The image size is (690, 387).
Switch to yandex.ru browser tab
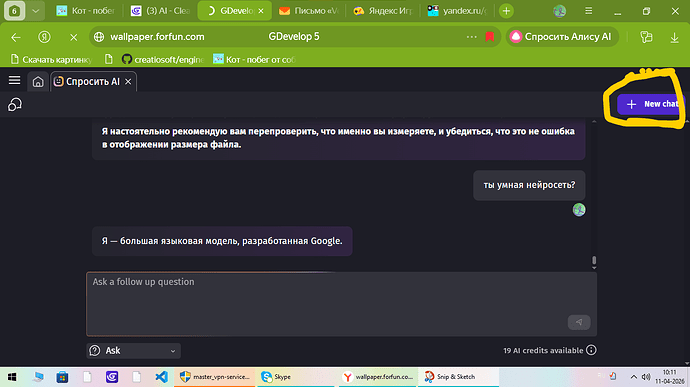pyautogui.click(x=458, y=11)
